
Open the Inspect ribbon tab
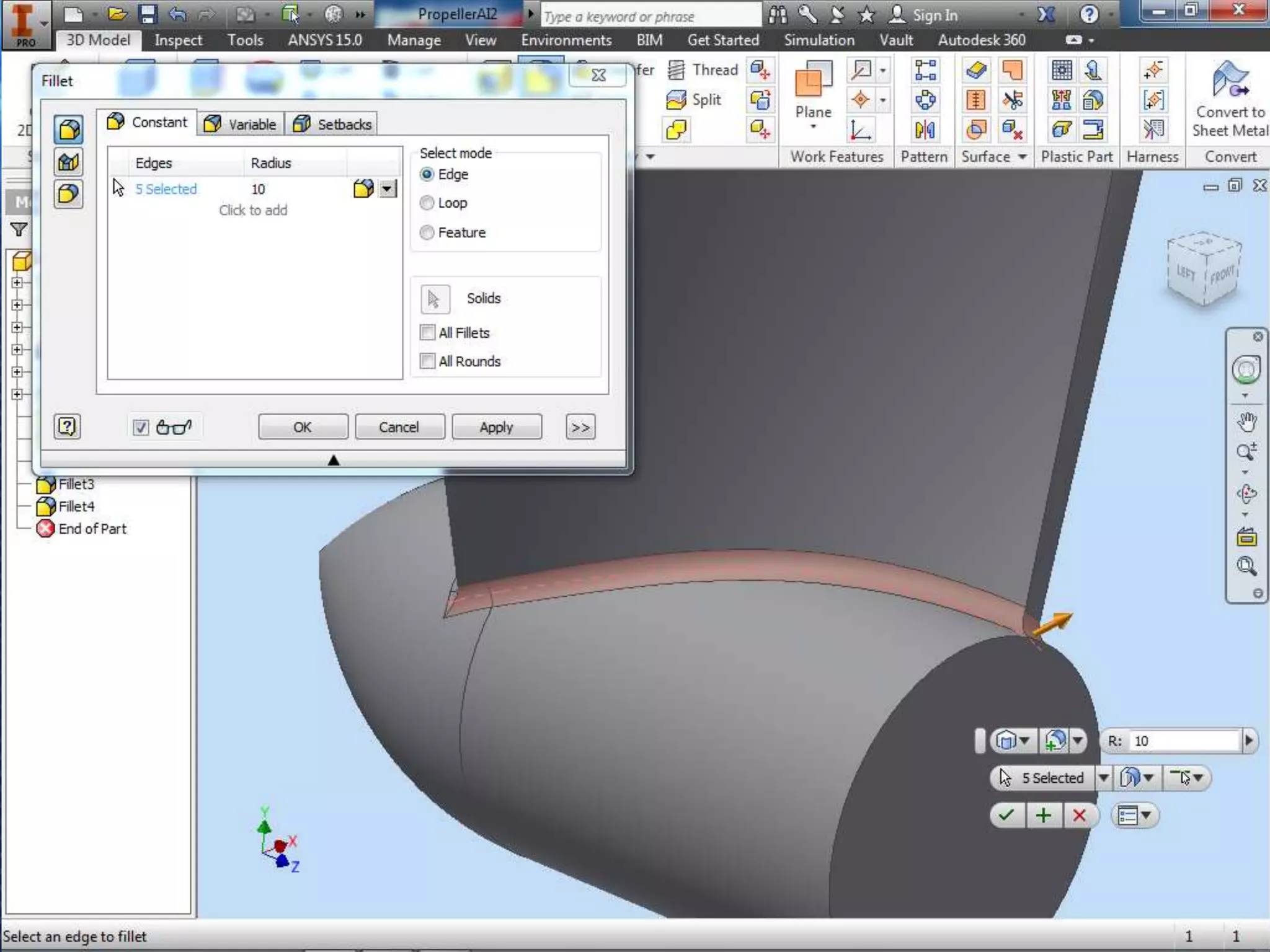[178, 40]
